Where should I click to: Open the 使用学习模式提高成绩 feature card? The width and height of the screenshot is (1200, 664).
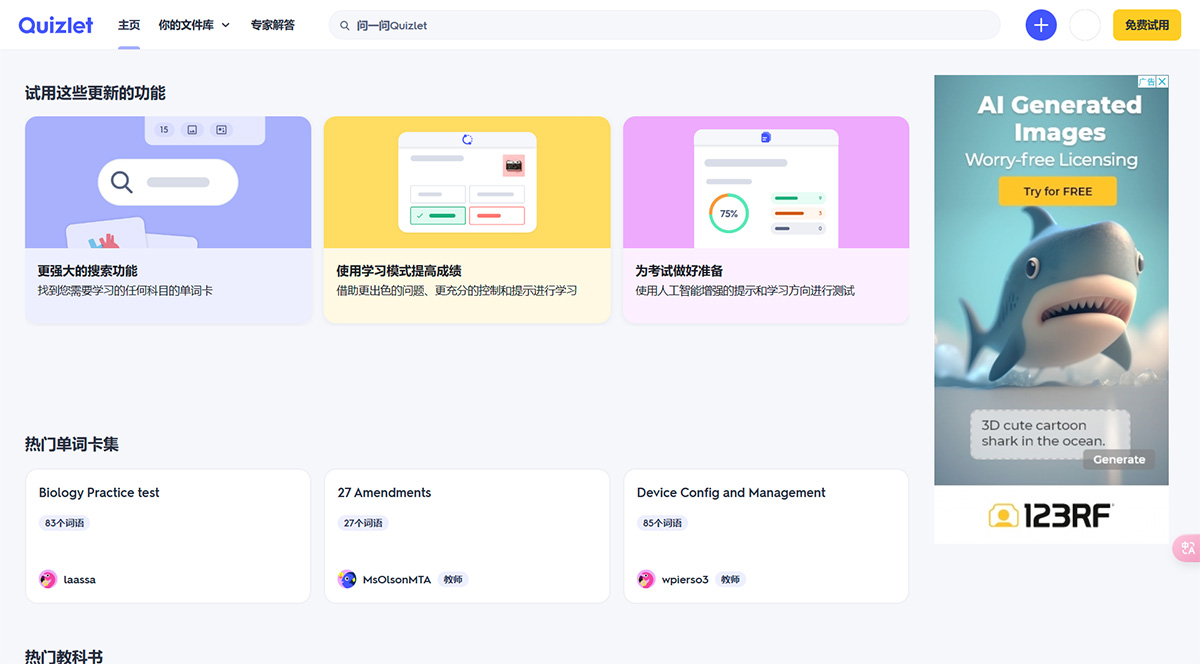tap(466, 220)
